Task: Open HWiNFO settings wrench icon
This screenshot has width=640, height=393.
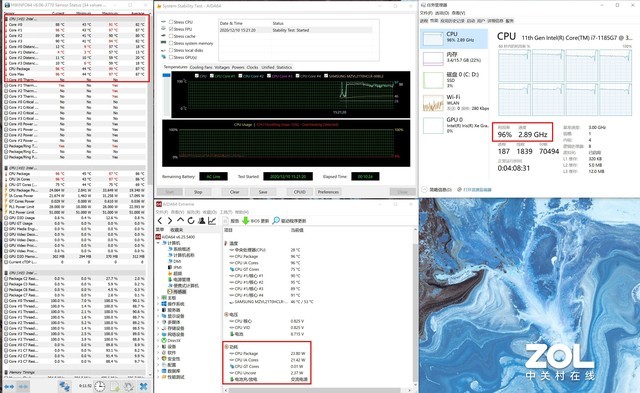Action: pos(129,386)
